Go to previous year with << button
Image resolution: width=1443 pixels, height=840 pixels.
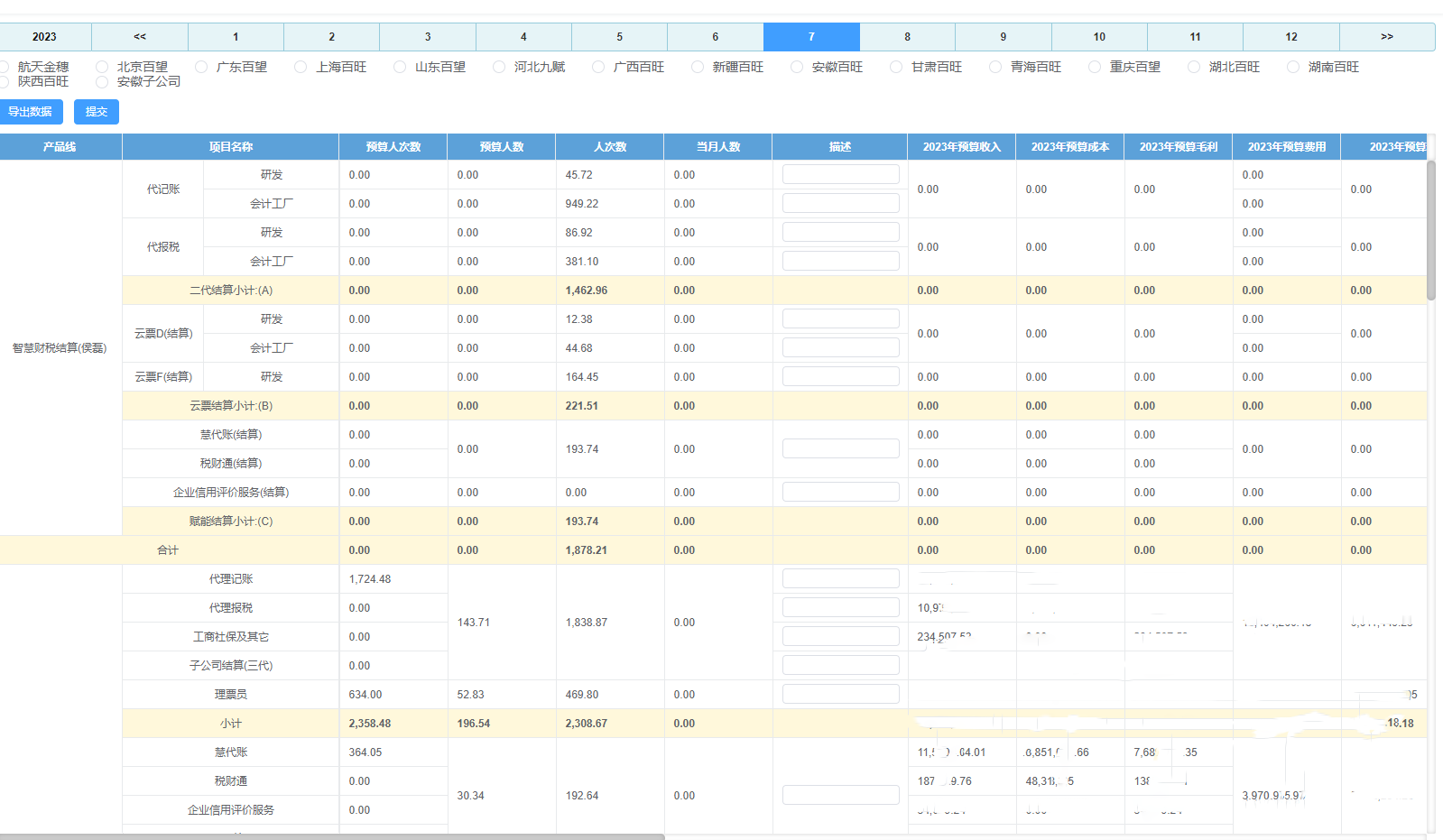click(x=140, y=37)
